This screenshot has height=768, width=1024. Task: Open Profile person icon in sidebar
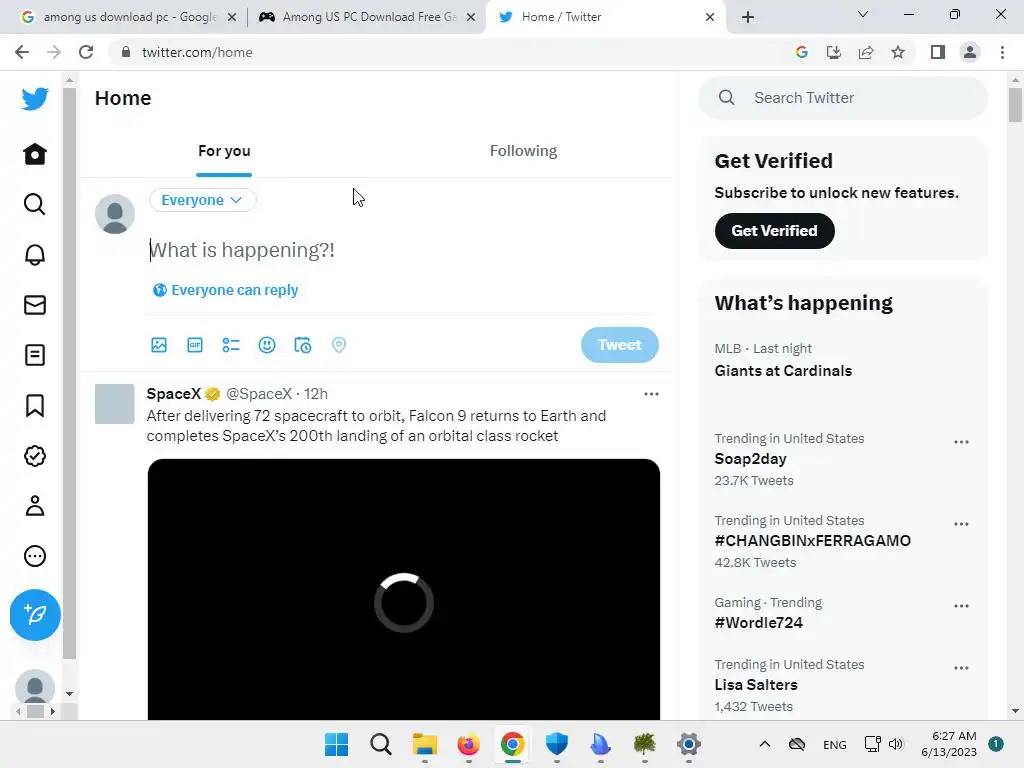pyautogui.click(x=35, y=506)
